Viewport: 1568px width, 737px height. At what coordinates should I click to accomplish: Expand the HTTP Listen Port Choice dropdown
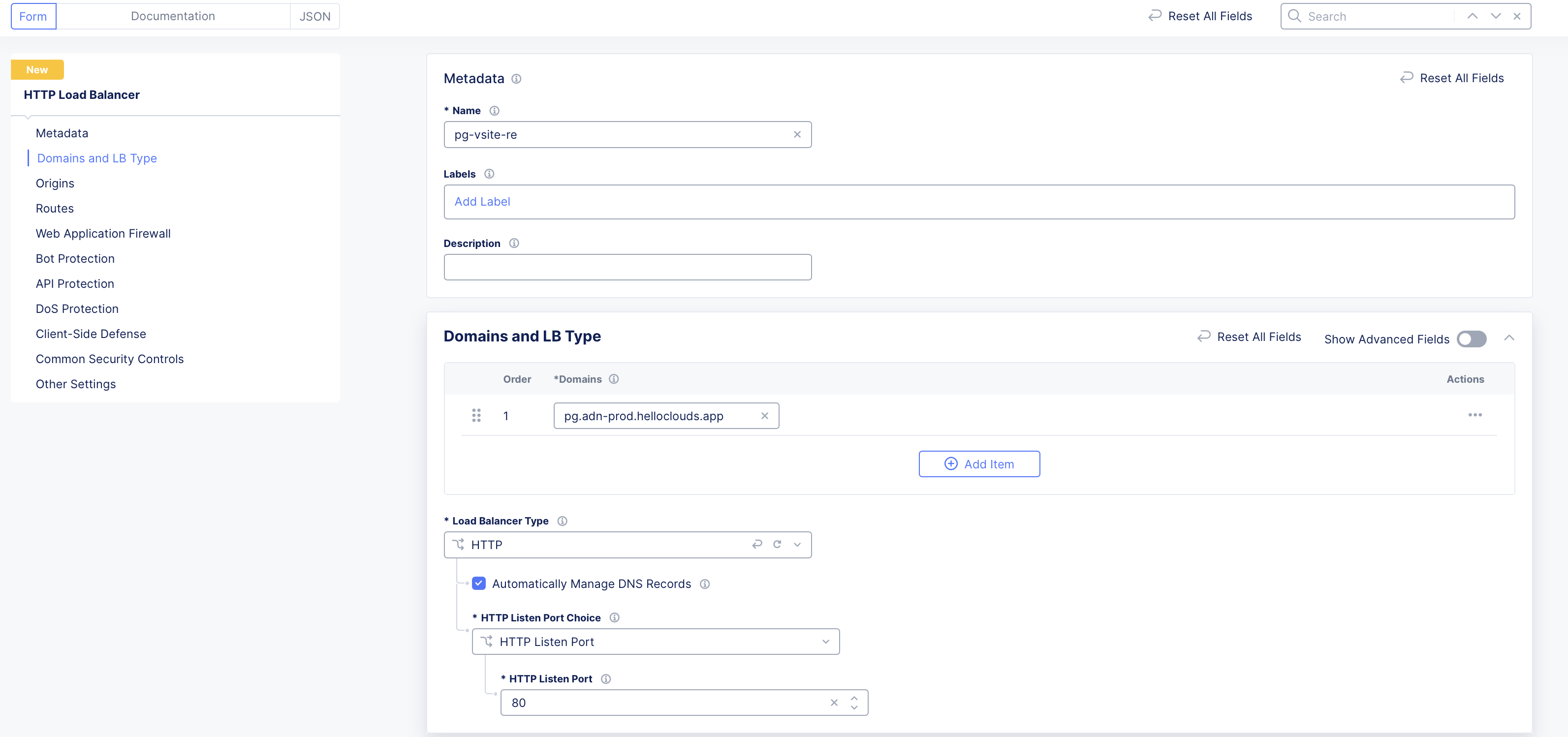tap(825, 642)
